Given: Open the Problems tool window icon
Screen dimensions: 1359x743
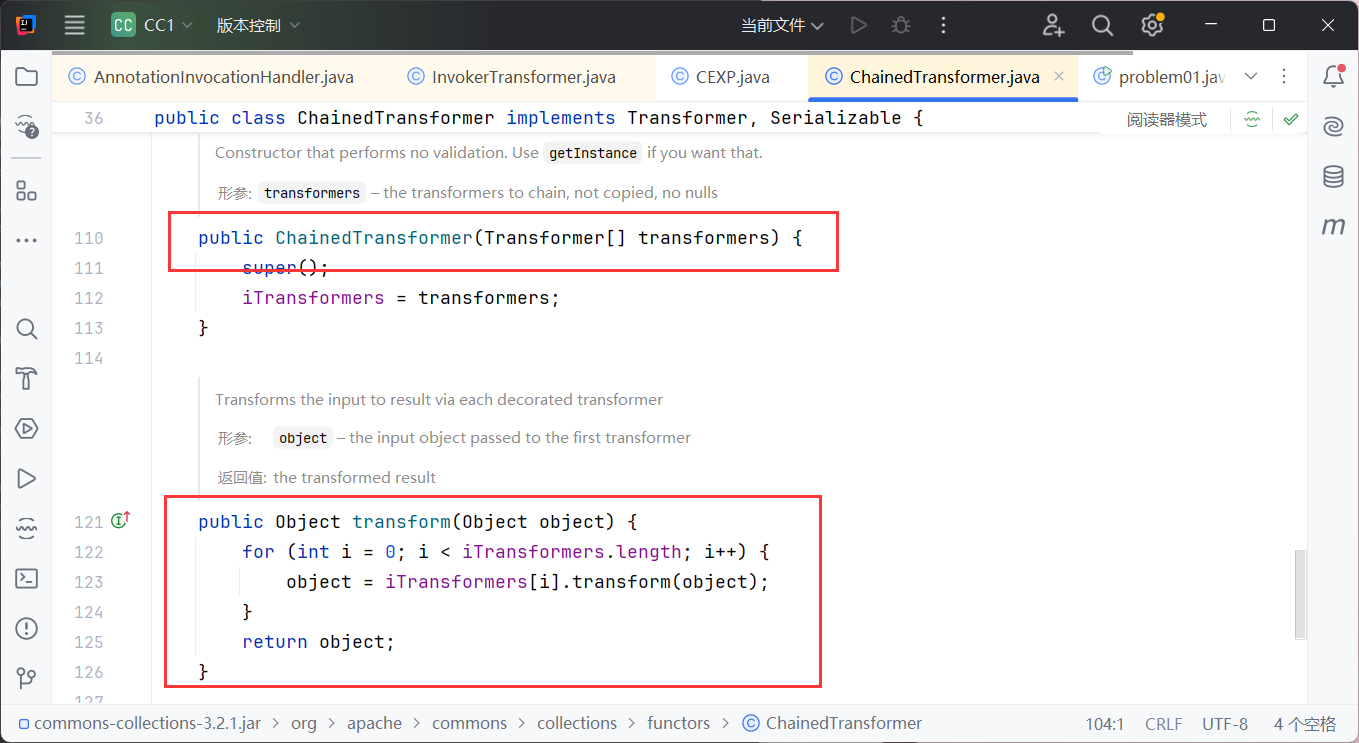Looking at the screenshot, I should click(27, 629).
